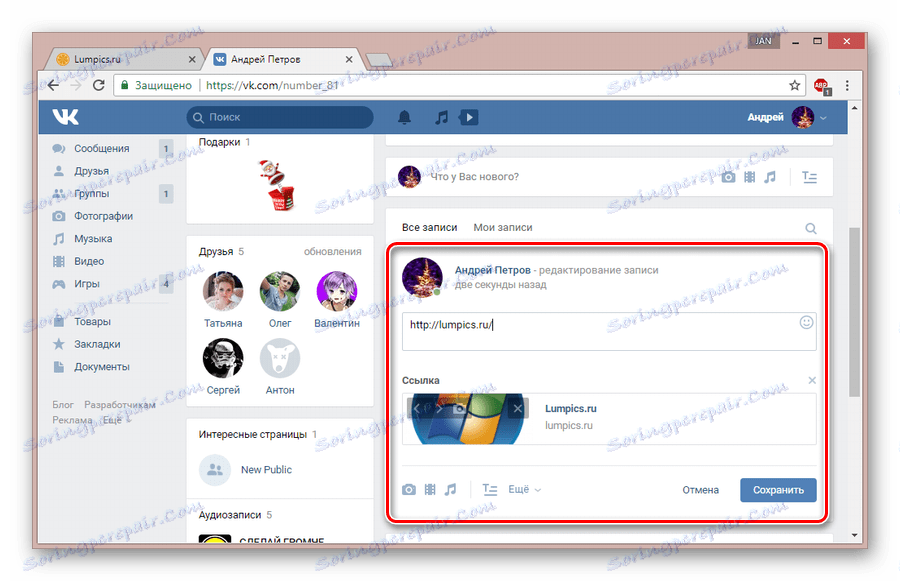Screen dimensions: 900x581
Task: Open Игры in sidebar
Action: click(87, 284)
